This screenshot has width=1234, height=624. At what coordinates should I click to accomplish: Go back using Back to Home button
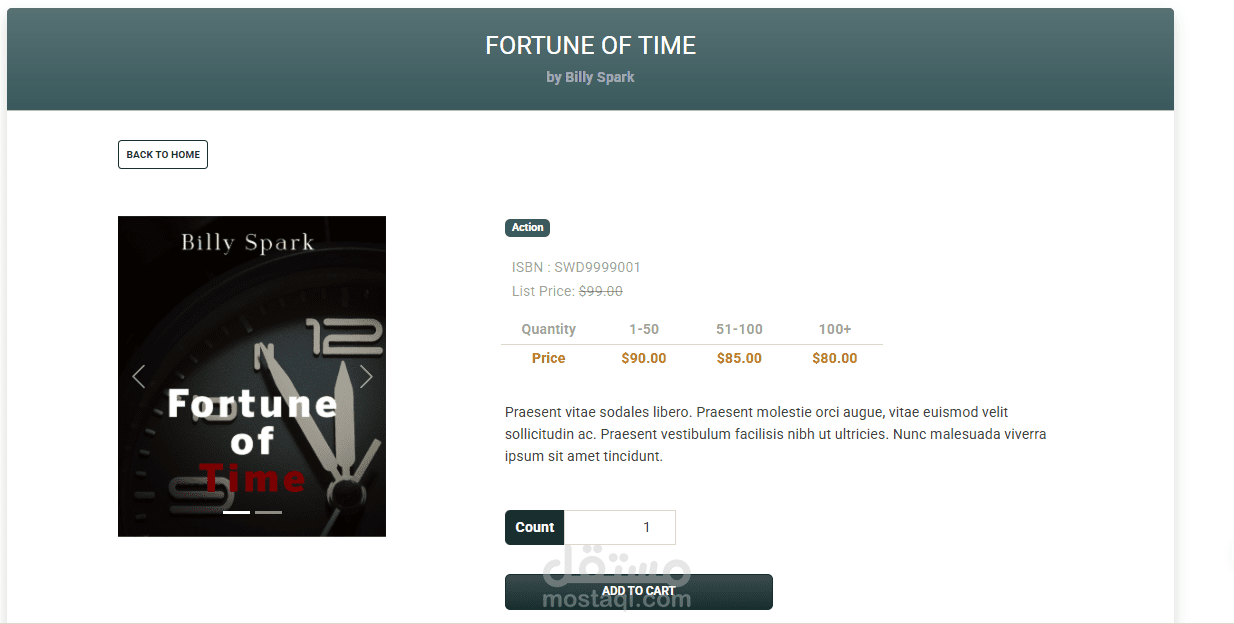163,154
